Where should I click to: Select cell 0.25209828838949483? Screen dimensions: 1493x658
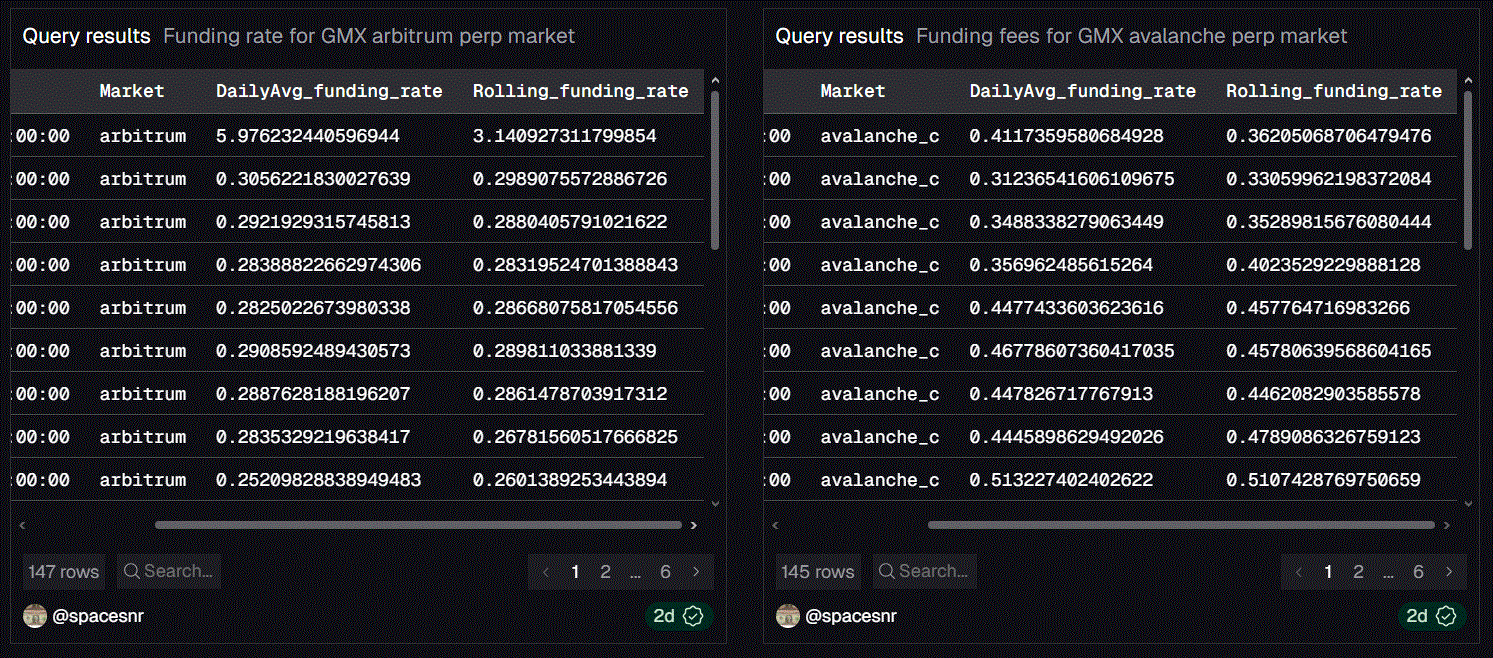click(x=318, y=480)
